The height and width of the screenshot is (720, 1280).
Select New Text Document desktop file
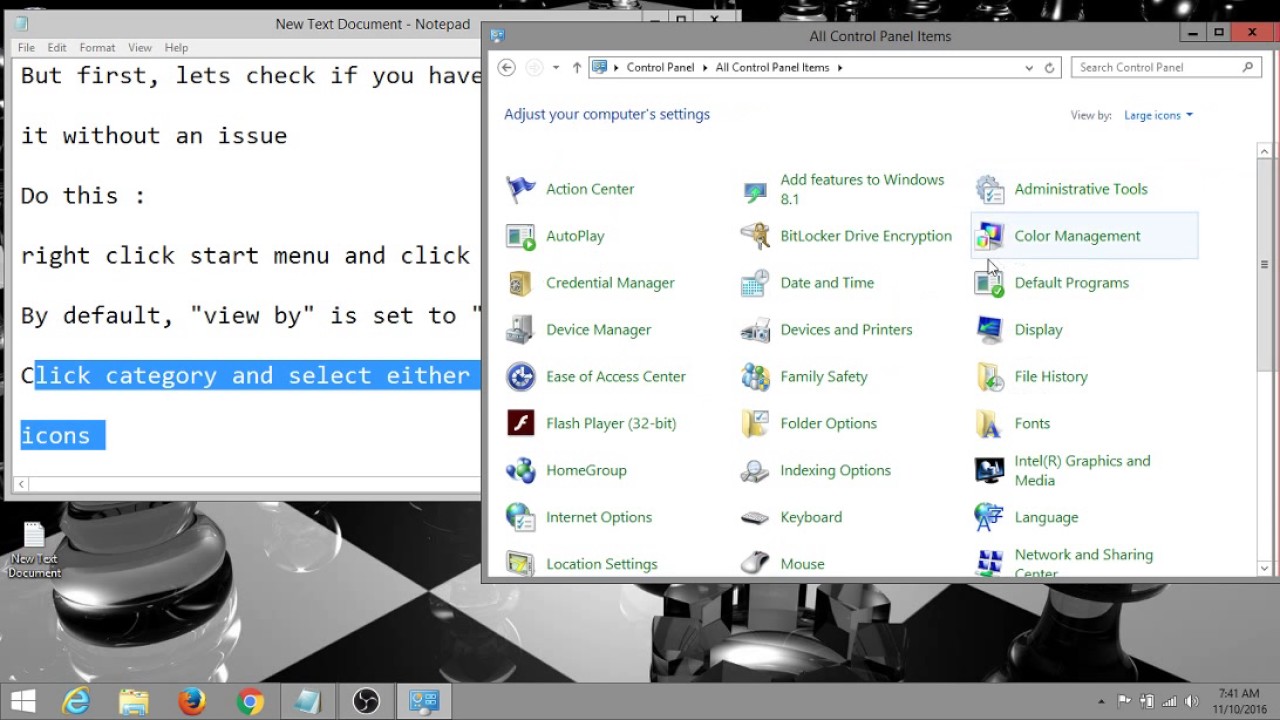(x=35, y=549)
